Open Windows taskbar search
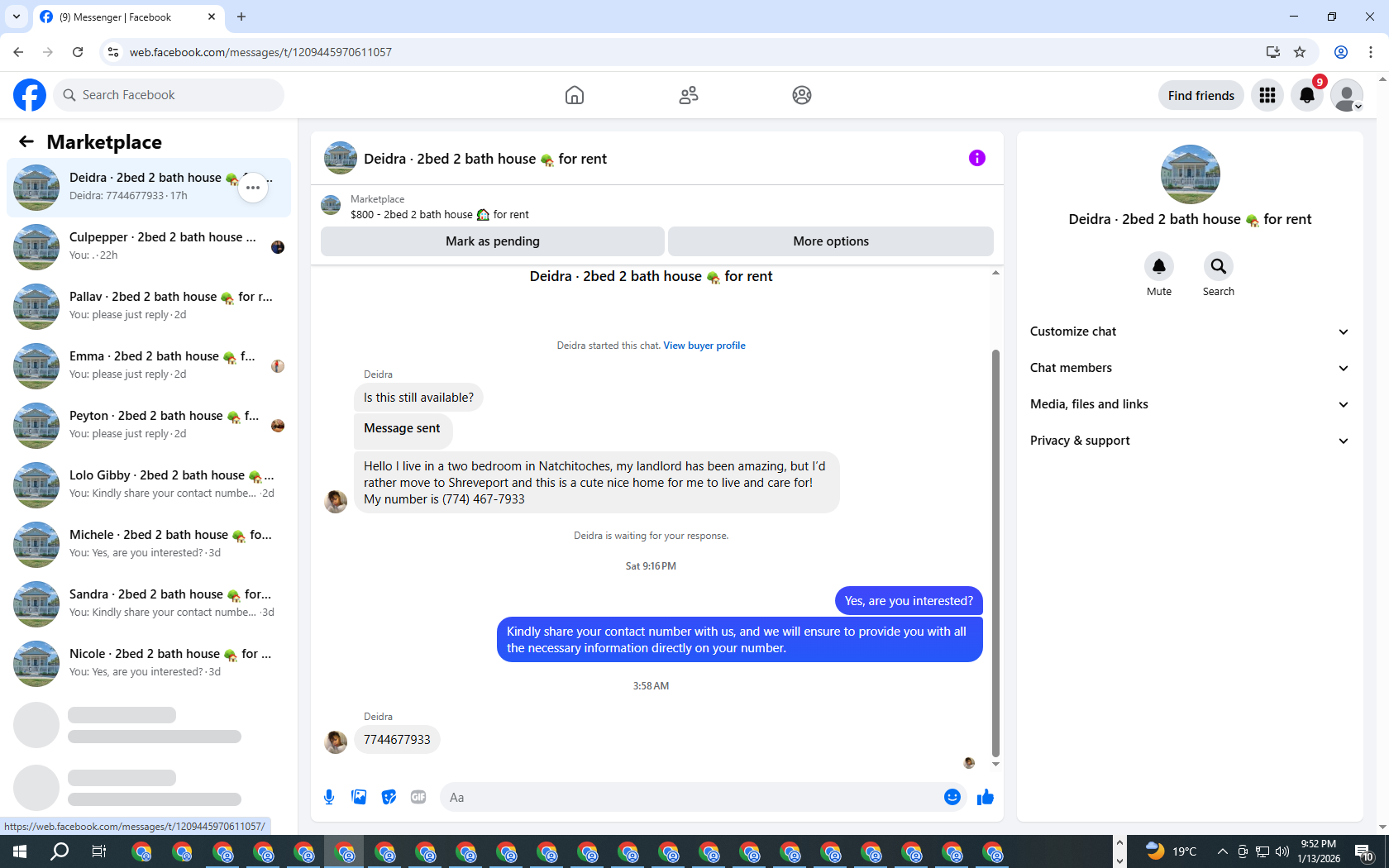1389x868 pixels. coord(60,851)
